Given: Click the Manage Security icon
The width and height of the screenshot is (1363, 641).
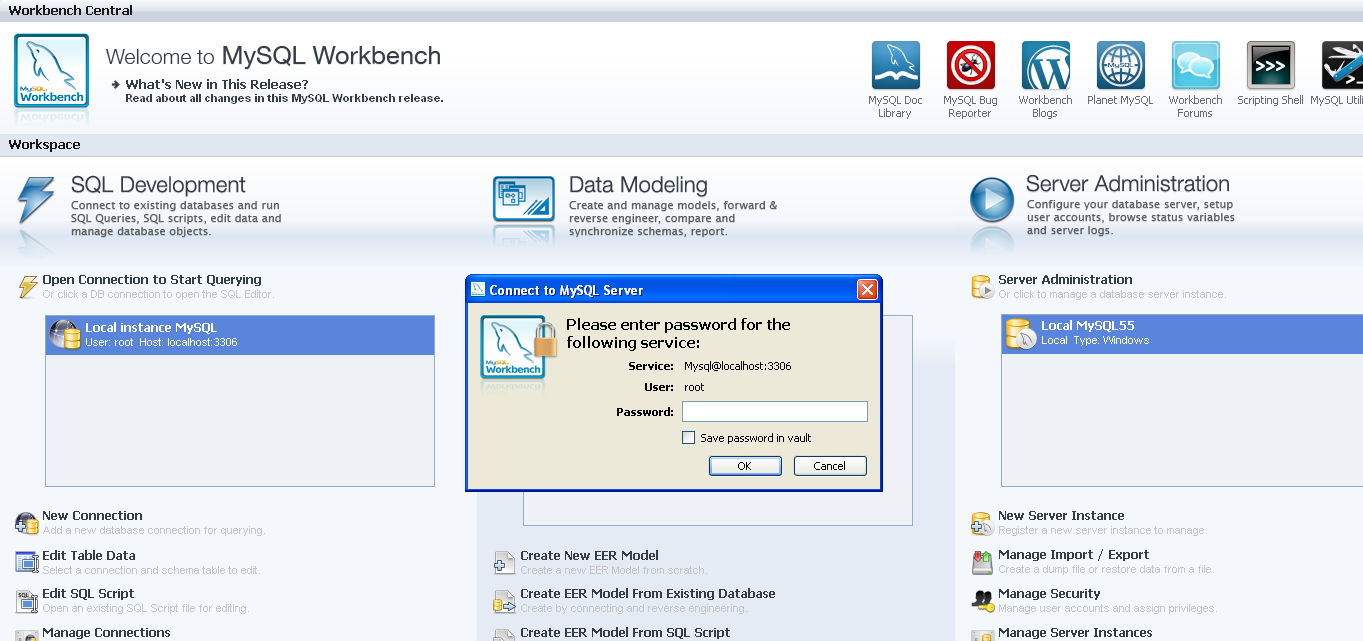Looking at the screenshot, I should 982,601.
